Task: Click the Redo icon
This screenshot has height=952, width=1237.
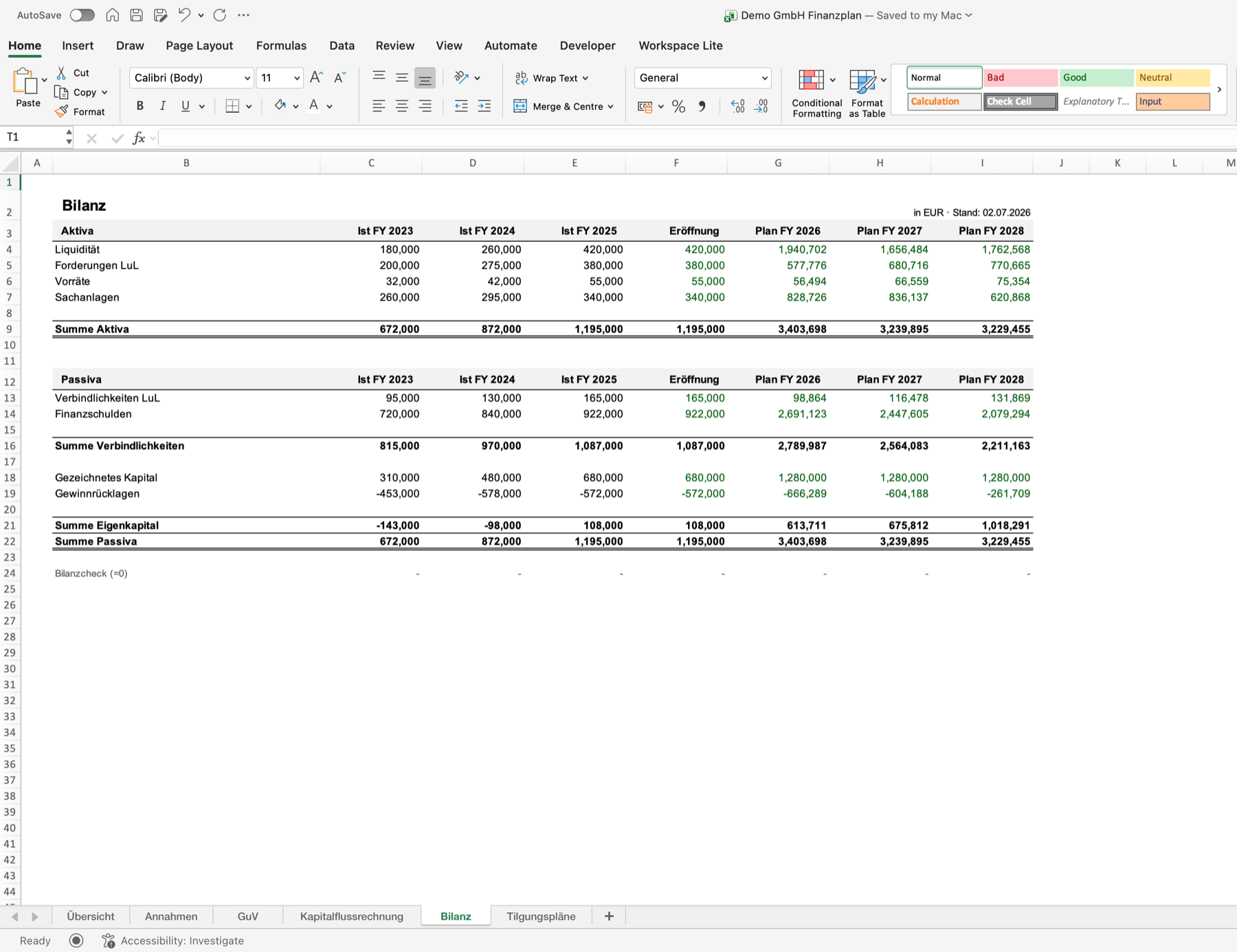Action: tap(220, 15)
